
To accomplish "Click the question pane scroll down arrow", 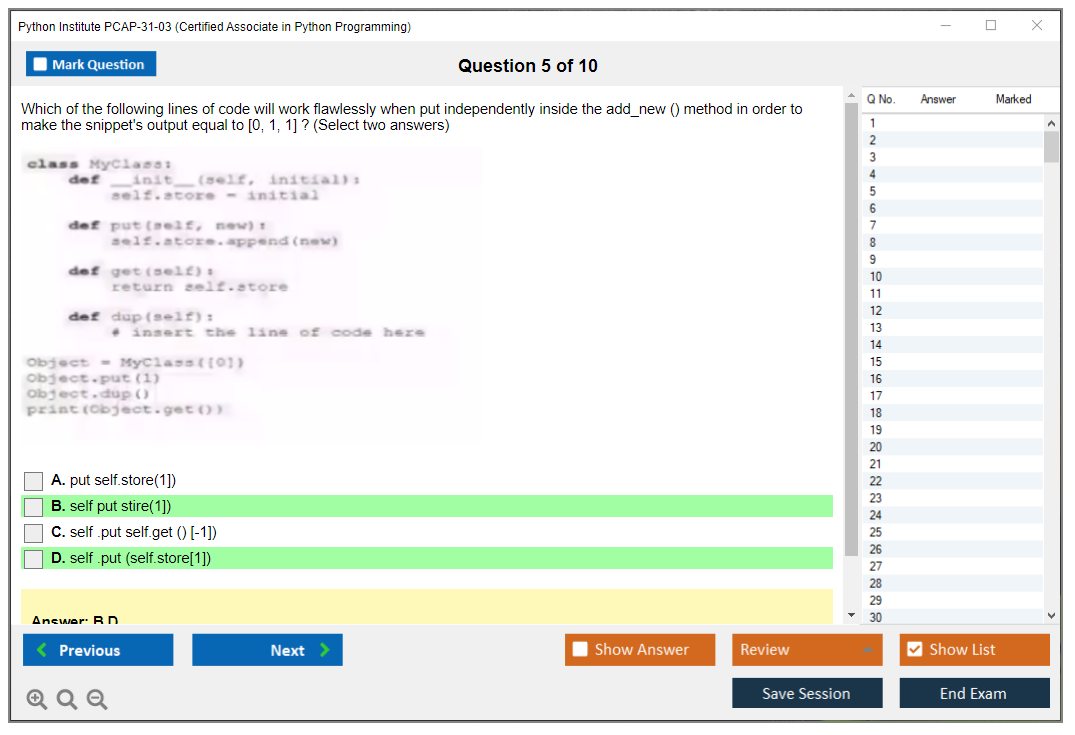I will (851, 614).
